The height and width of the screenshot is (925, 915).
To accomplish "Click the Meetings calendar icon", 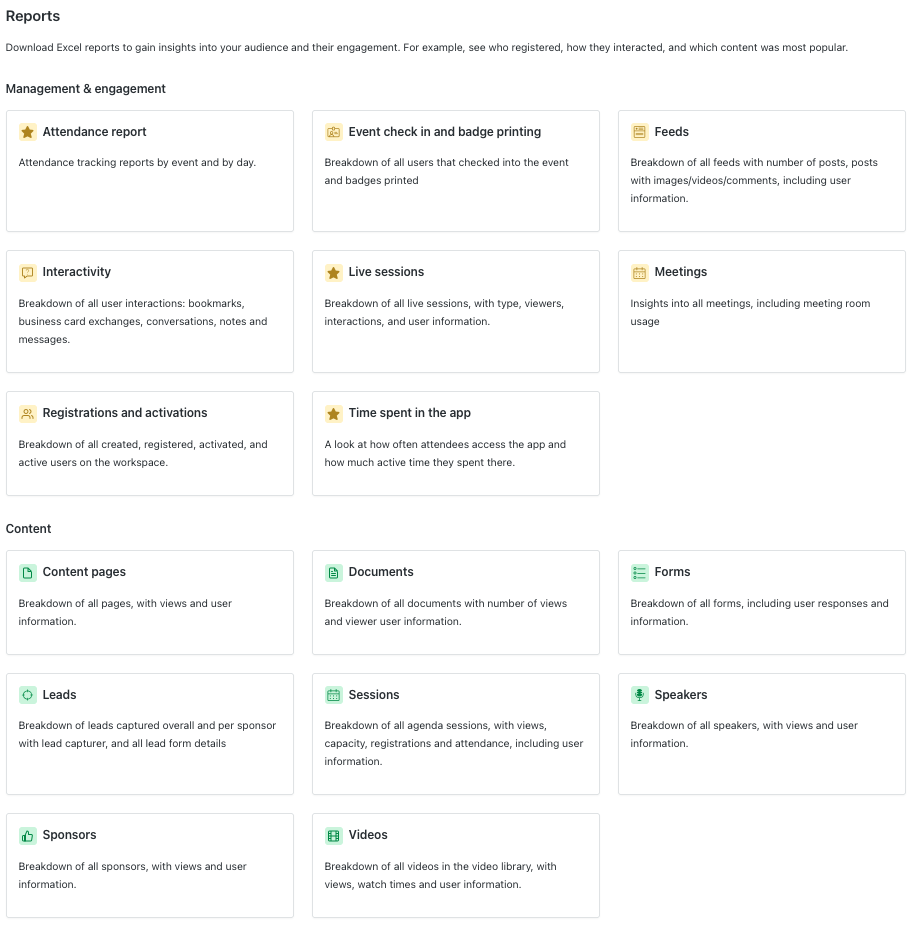I will [639, 273].
